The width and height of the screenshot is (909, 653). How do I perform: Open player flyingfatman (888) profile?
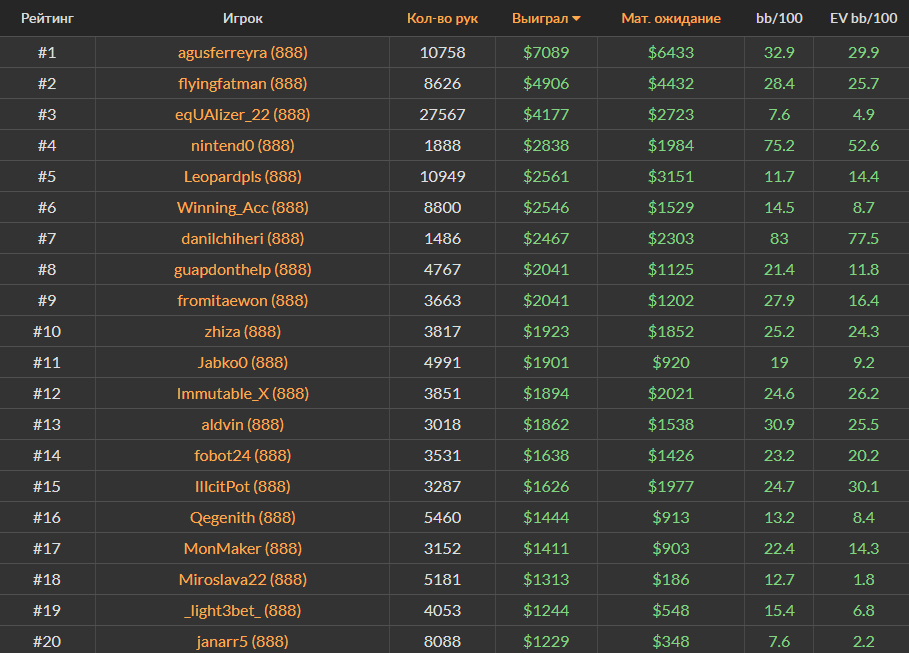point(242,83)
